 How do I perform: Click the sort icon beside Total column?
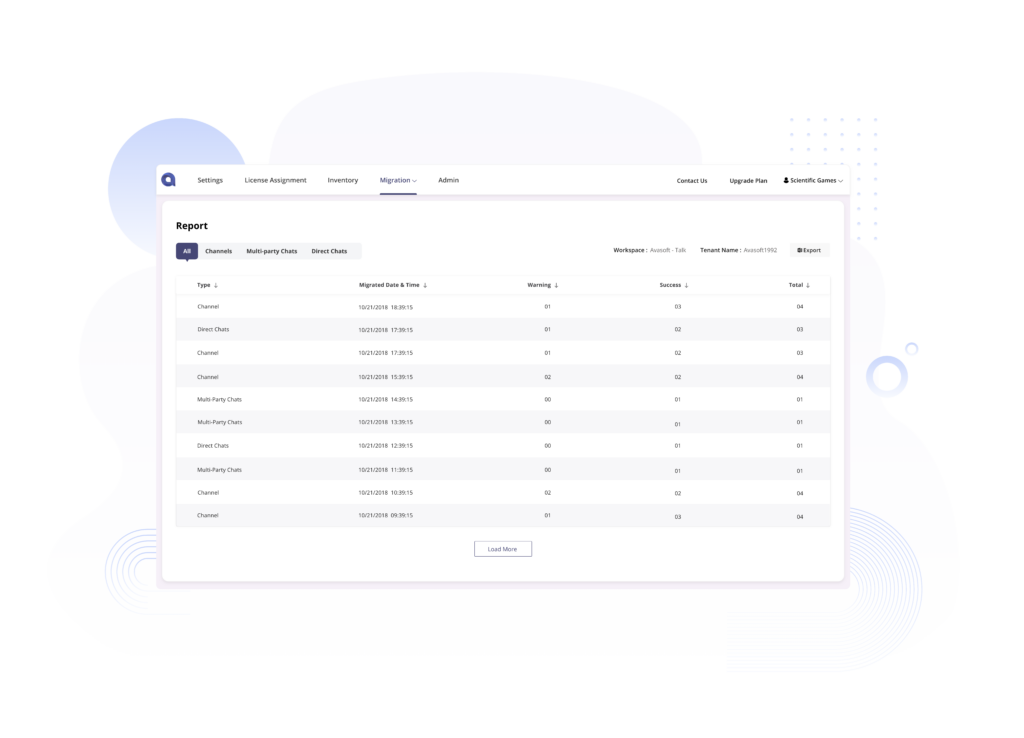[807, 285]
